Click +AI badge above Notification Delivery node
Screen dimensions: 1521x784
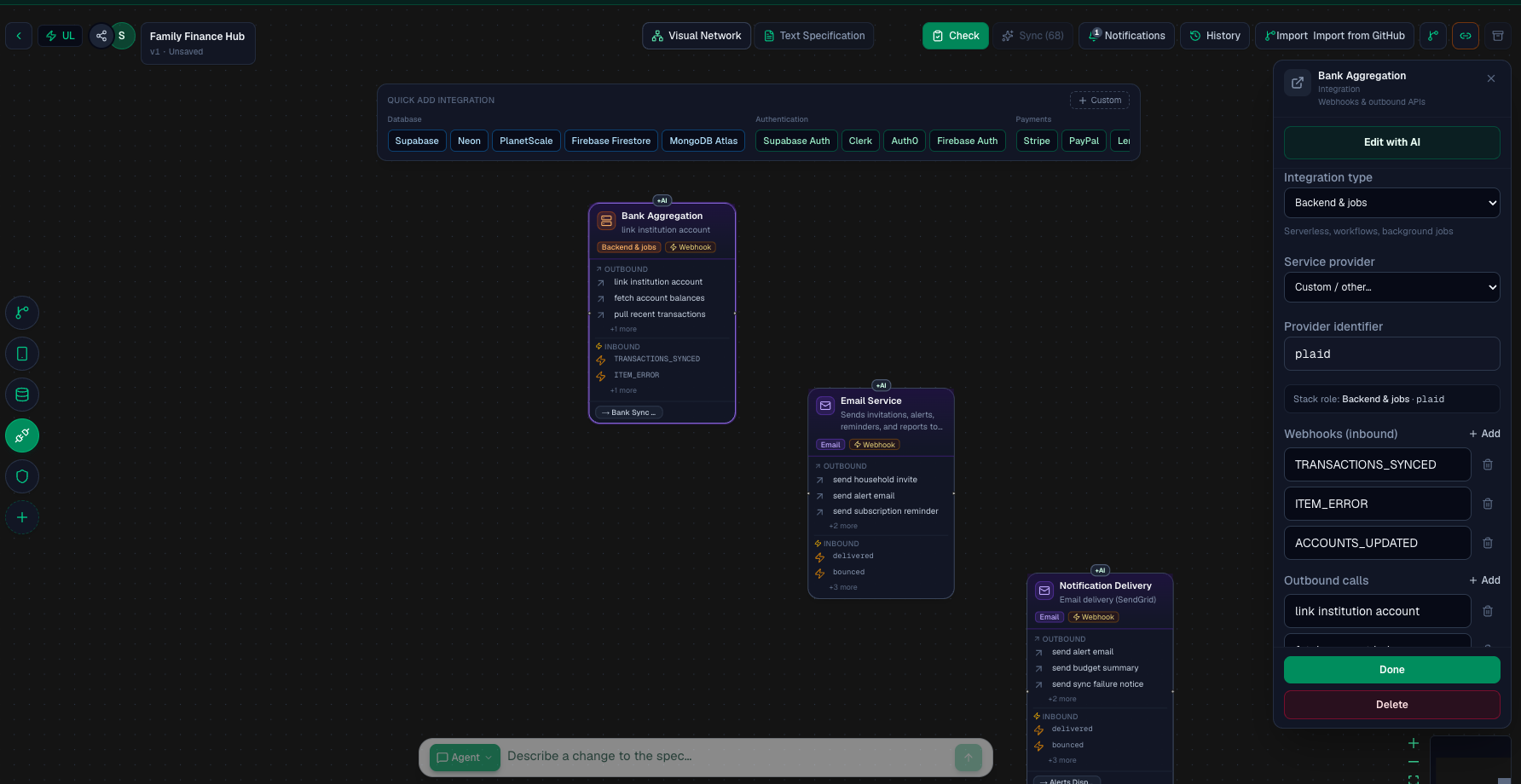click(1101, 570)
